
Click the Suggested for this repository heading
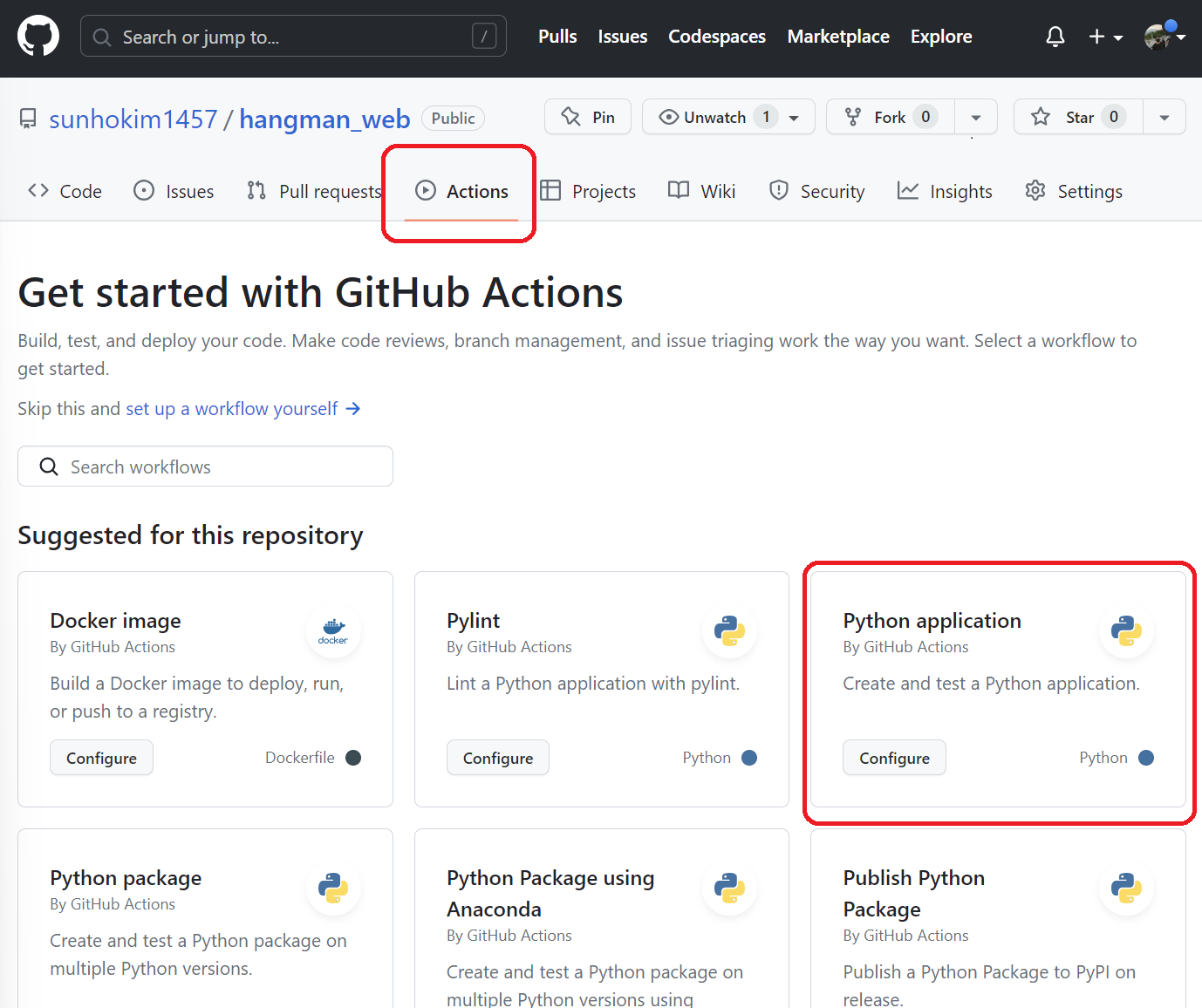[190, 535]
